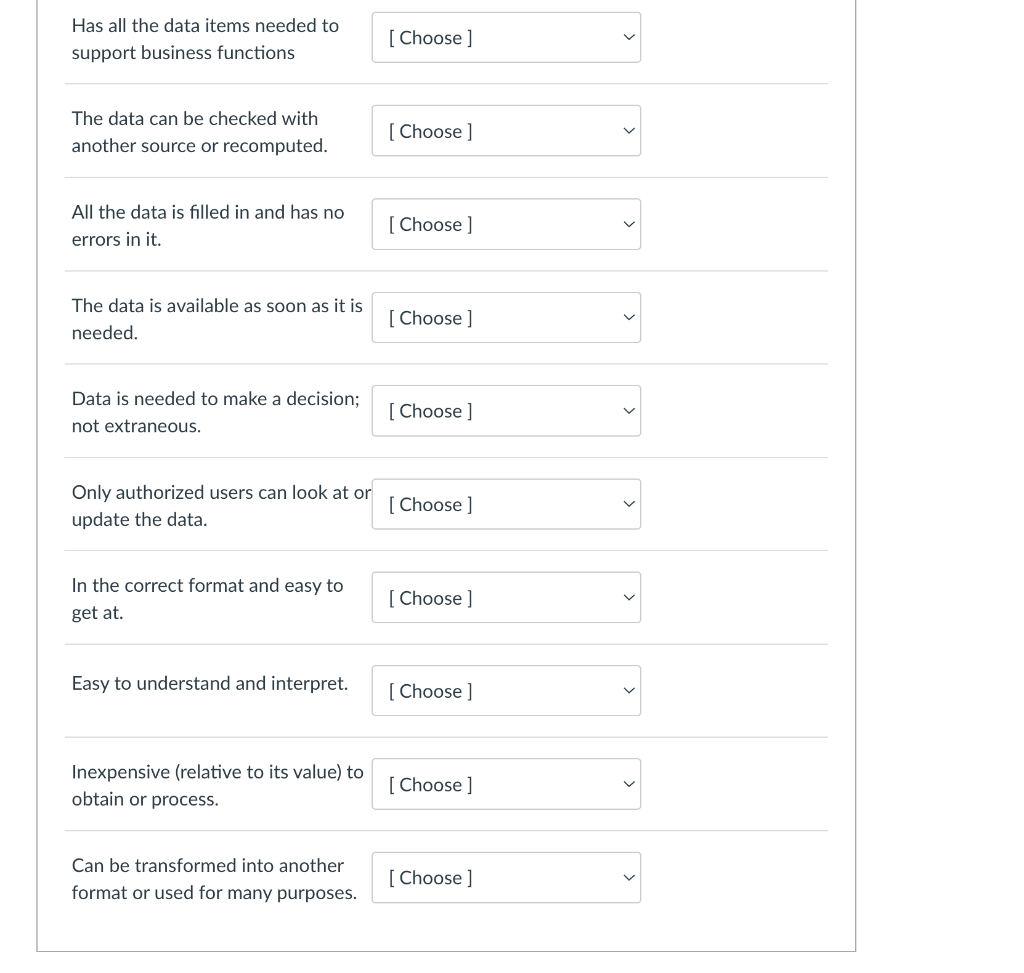The height and width of the screenshot is (973, 1024).
Task: Open dropdown beside 'checked with another source or recomputed'
Action: pyautogui.click(x=506, y=131)
